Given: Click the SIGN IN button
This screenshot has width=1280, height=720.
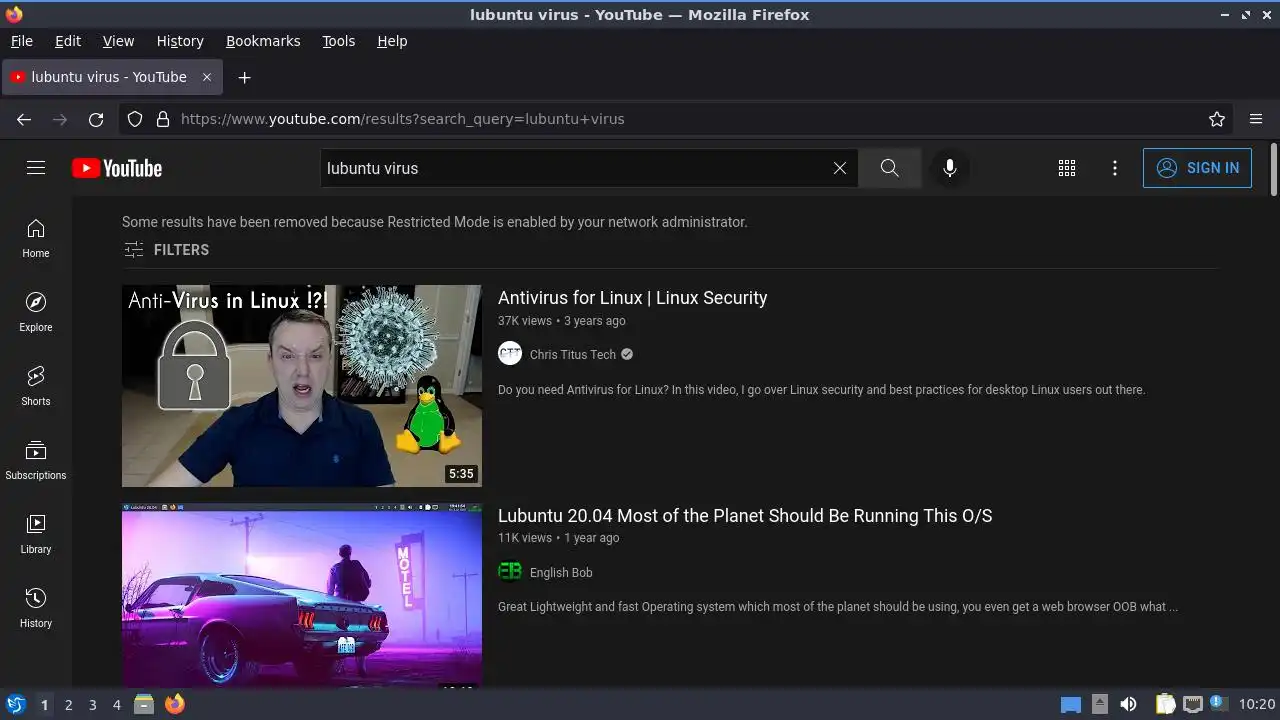Looking at the screenshot, I should 1197,168.
